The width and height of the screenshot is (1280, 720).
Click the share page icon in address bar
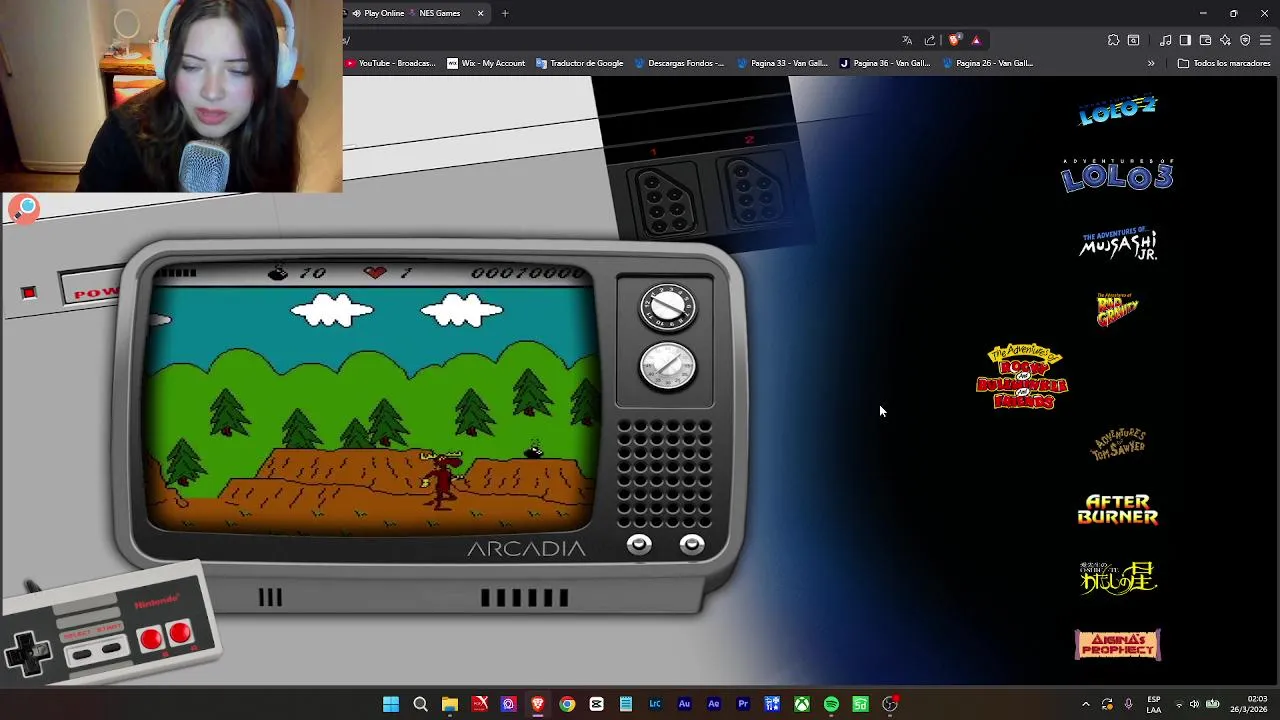point(930,40)
